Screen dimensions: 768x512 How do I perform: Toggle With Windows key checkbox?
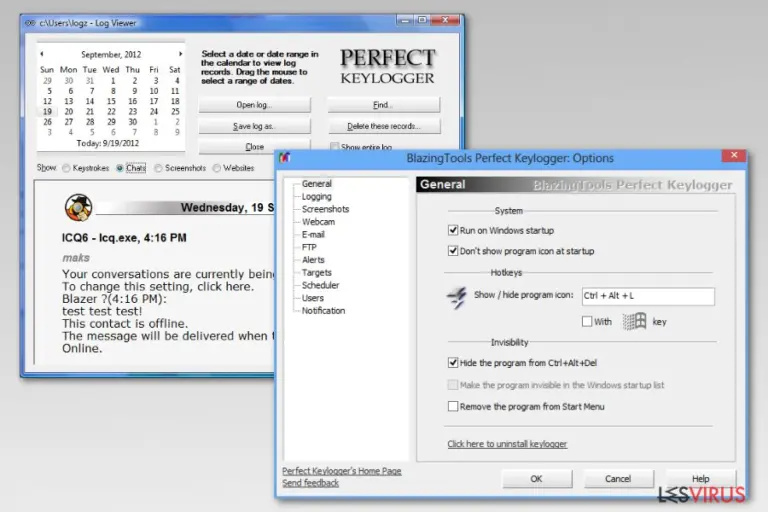click(x=587, y=321)
